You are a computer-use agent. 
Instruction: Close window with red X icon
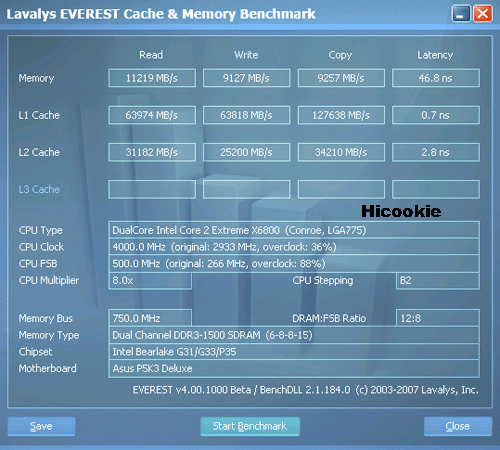(x=483, y=14)
